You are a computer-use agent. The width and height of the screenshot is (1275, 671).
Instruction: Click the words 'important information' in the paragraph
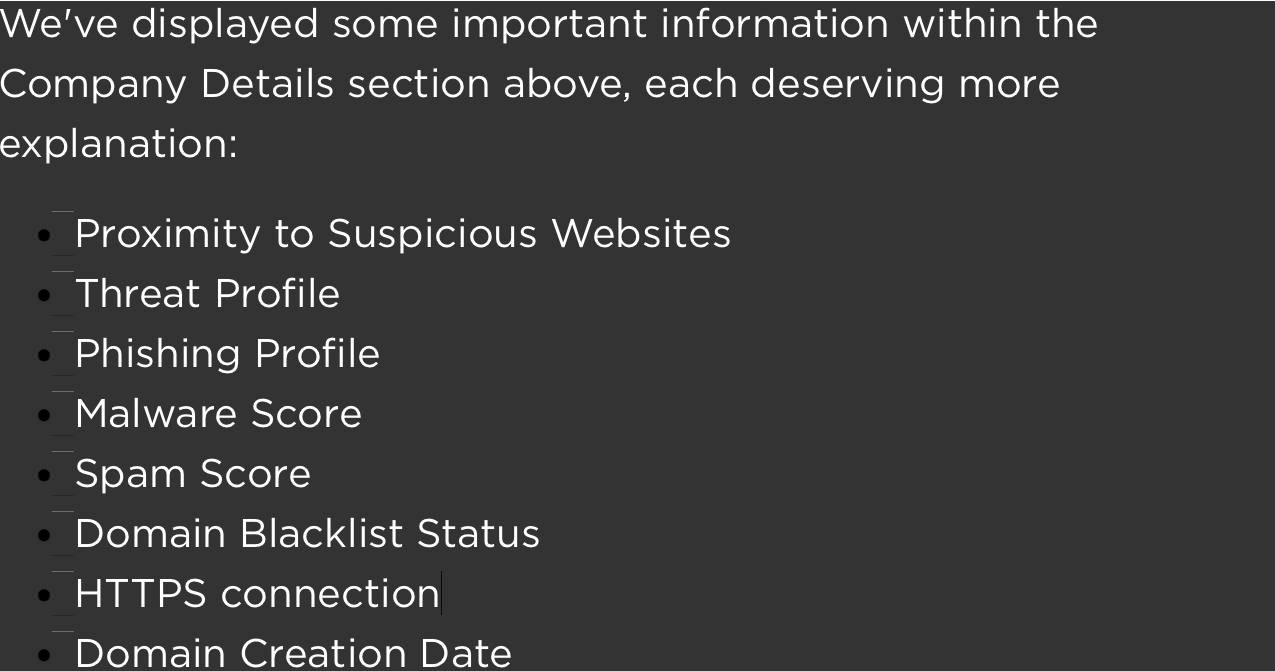[x=670, y=24]
